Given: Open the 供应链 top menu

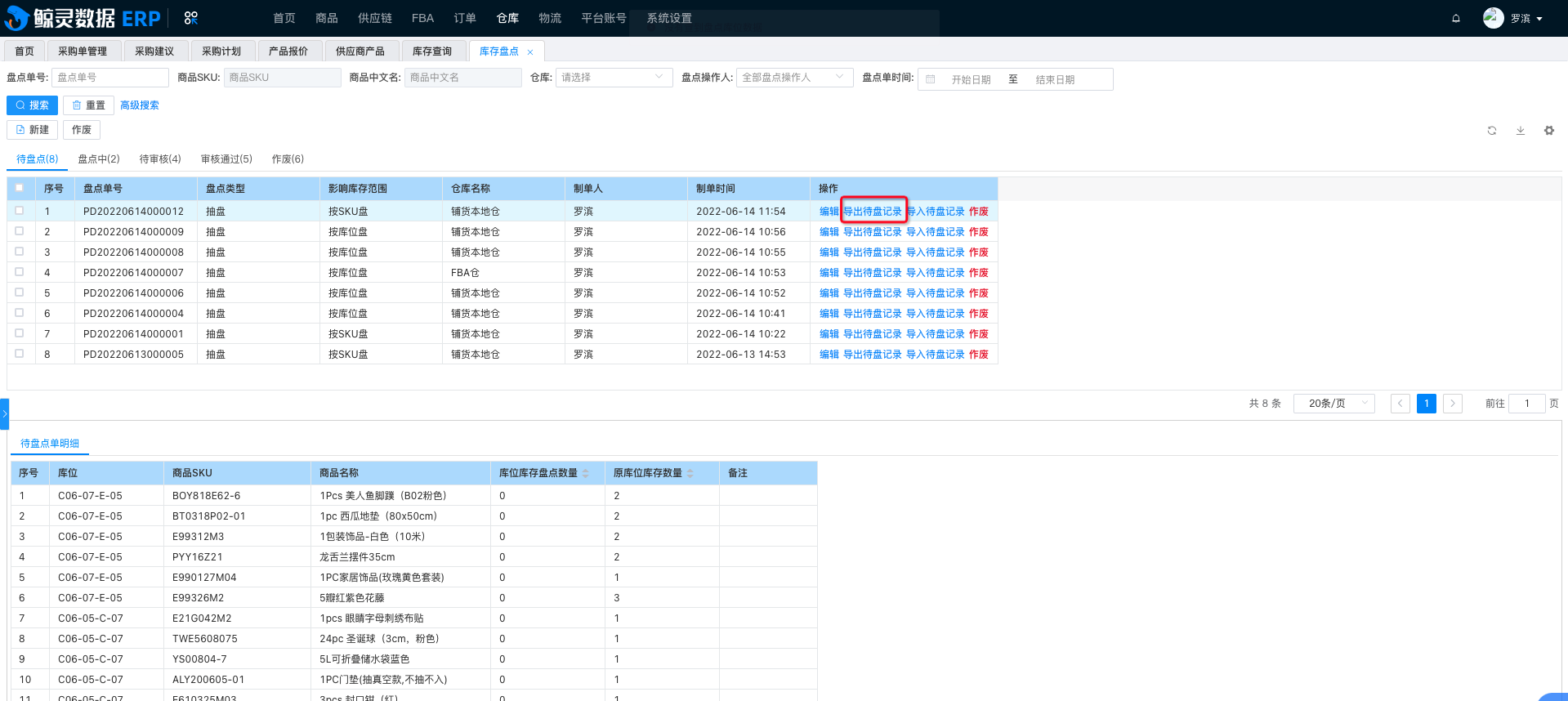Looking at the screenshot, I should coord(375,18).
